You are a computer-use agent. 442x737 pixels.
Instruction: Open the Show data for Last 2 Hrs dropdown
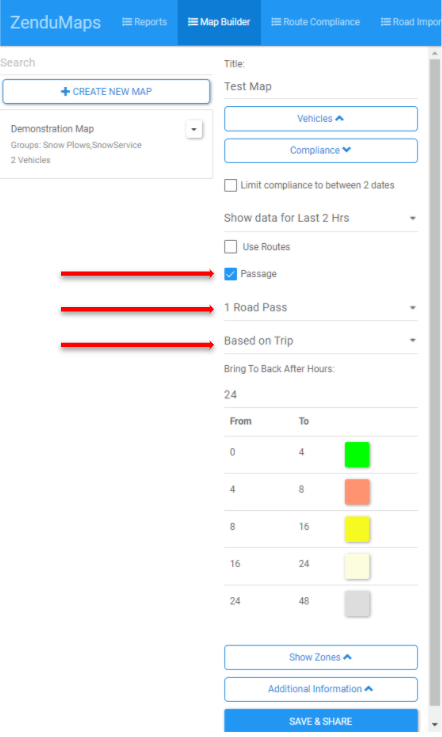(321, 218)
